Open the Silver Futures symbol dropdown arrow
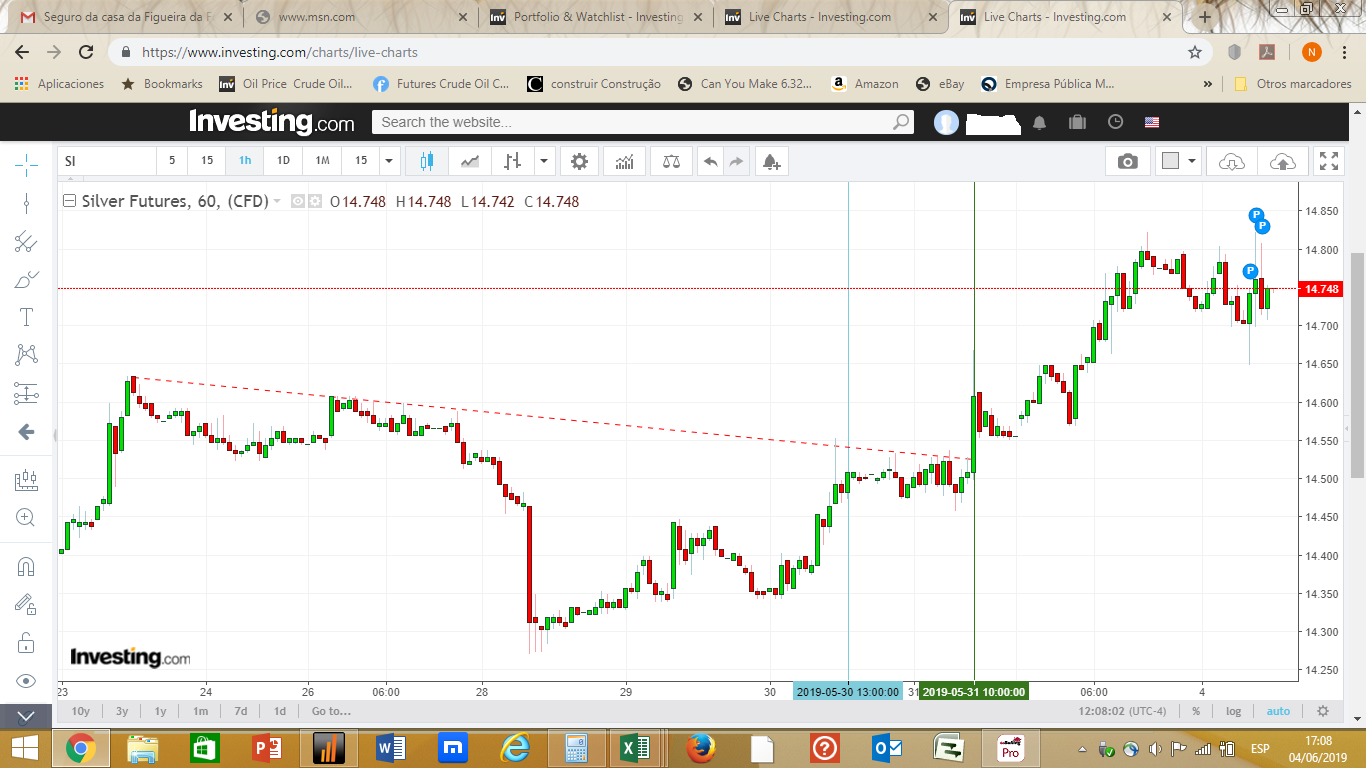This screenshot has width=1366, height=768. pos(278,201)
